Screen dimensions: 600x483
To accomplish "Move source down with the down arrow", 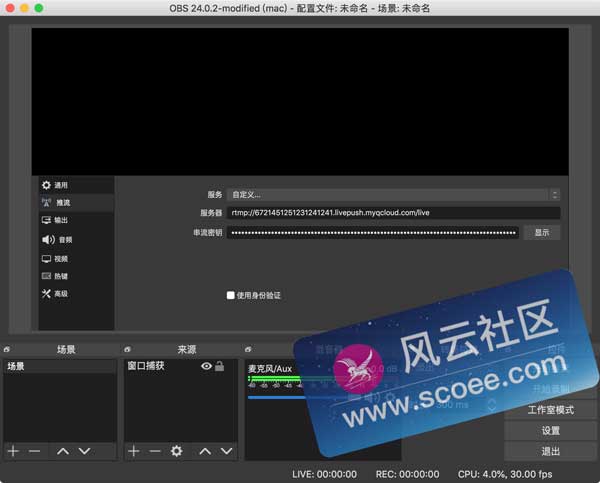I will point(227,451).
